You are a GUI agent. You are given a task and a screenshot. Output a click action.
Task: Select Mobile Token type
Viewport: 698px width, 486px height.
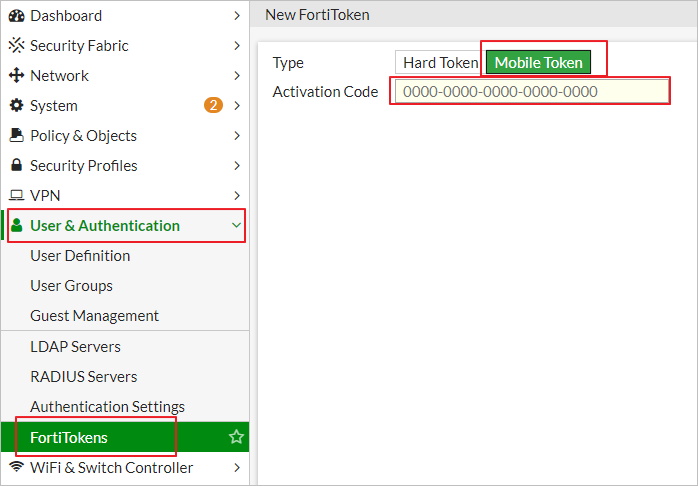click(538, 62)
